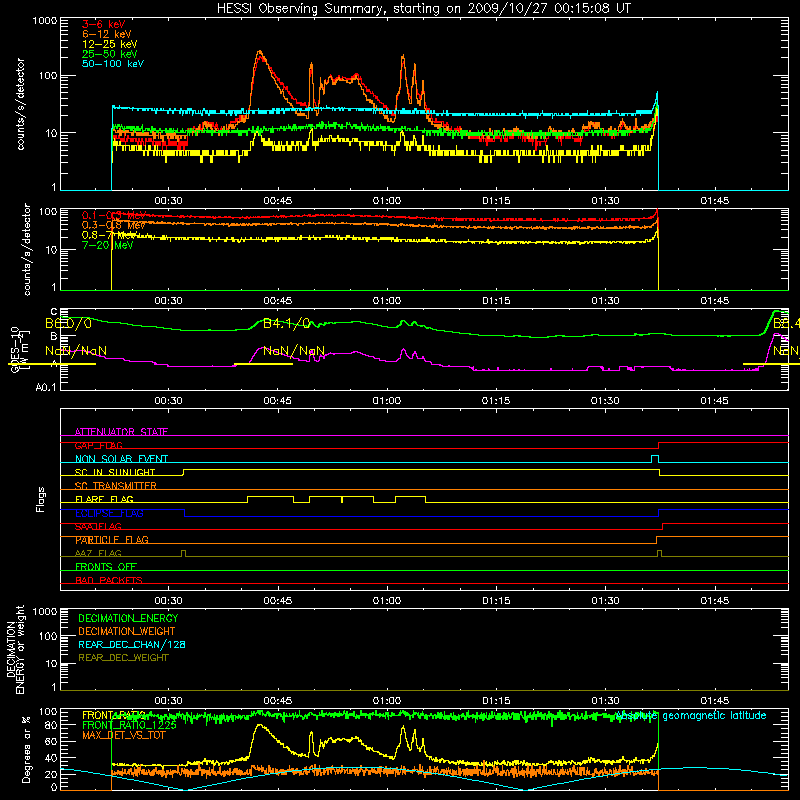The width and height of the screenshot is (800, 800).
Task: Click the REAR_DEC_CHAN/128 legend label
Action: click(x=132, y=644)
